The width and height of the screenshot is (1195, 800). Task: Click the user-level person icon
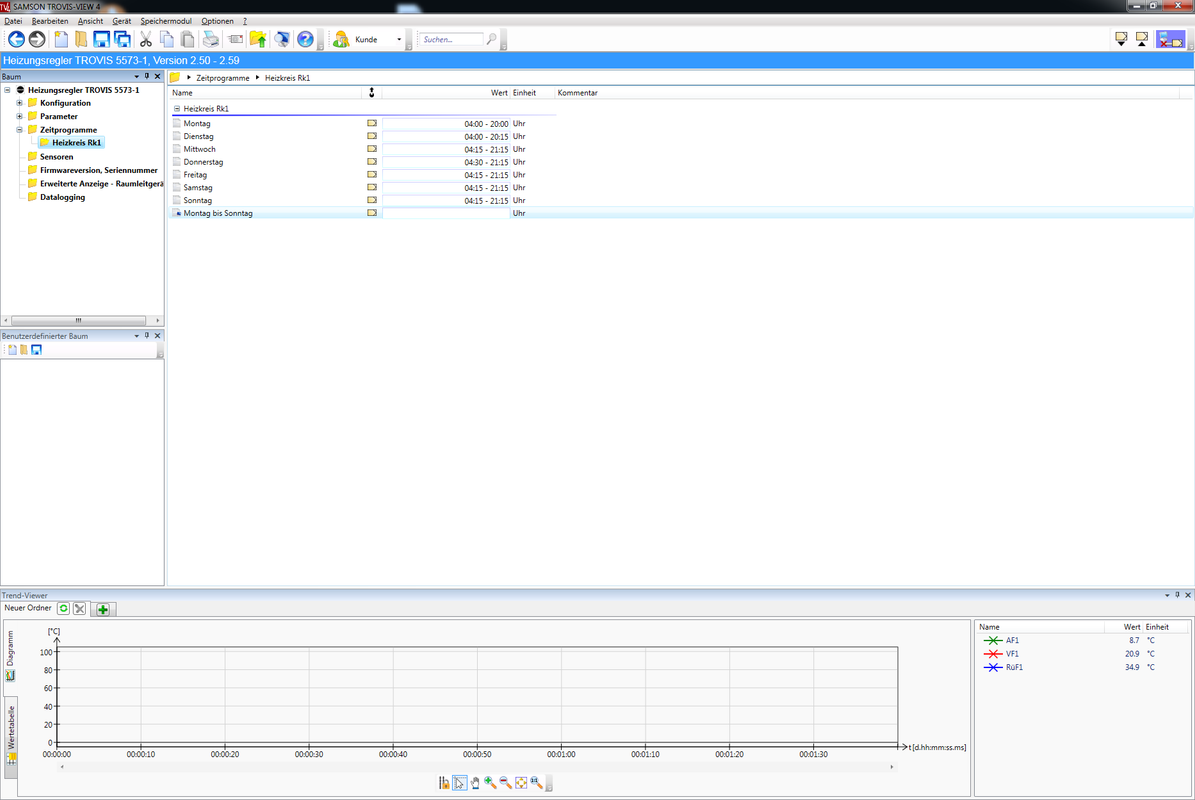tap(341, 39)
